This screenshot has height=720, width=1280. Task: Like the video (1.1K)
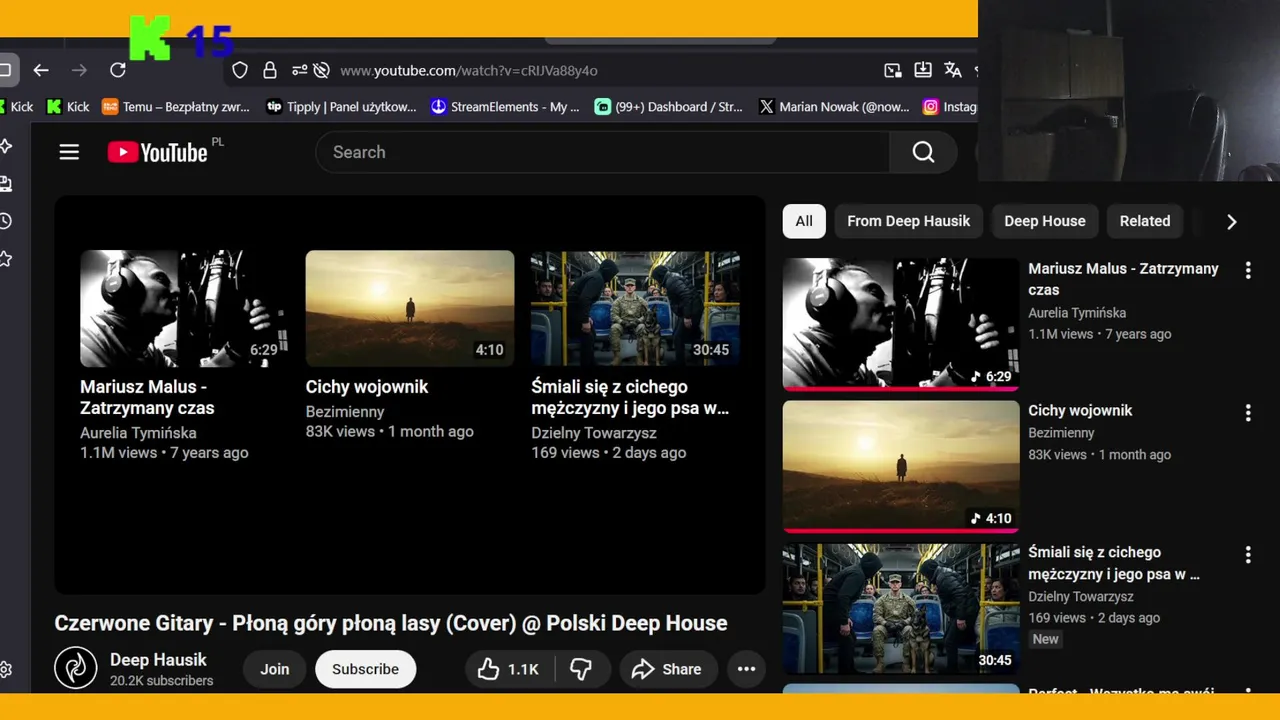(508, 669)
